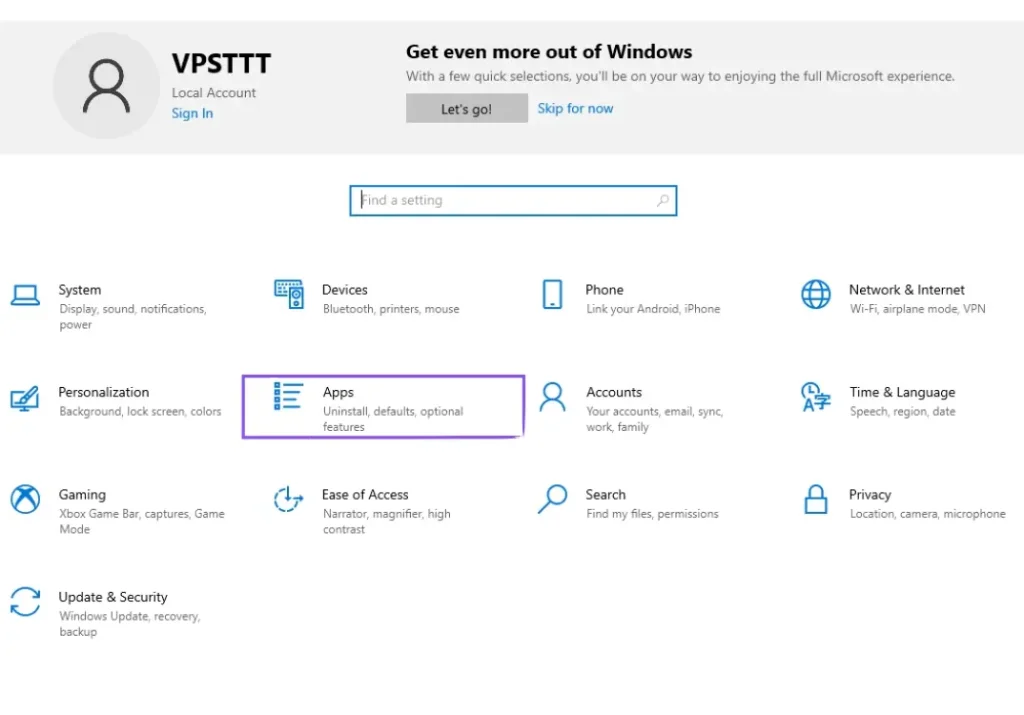Click 'Location, camera, microphone' description

(x=928, y=514)
